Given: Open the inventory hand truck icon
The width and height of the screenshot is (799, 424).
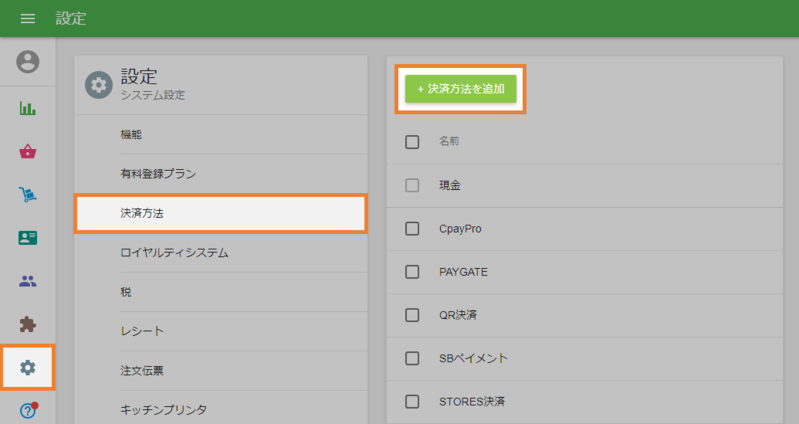Looking at the screenshot, I should pyautogui.click(x=28, y=195).
